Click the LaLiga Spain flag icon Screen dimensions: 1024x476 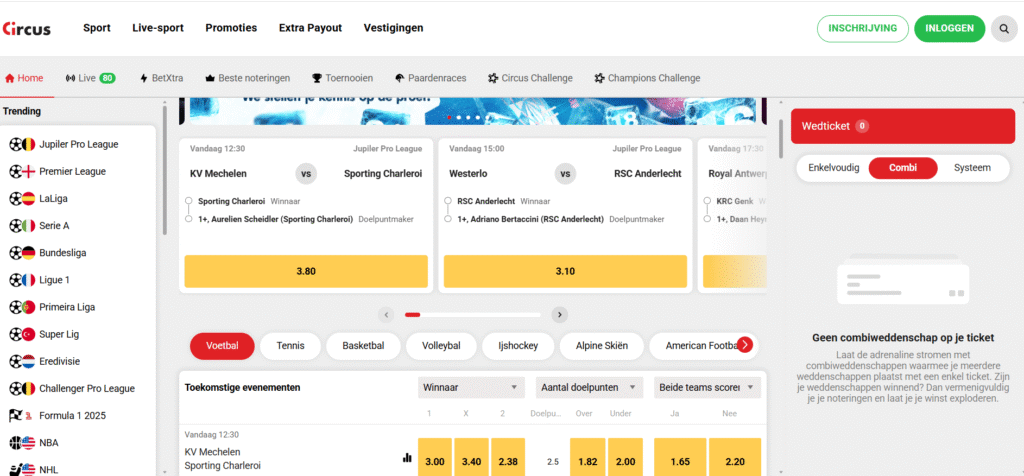[x=29, y=198]
